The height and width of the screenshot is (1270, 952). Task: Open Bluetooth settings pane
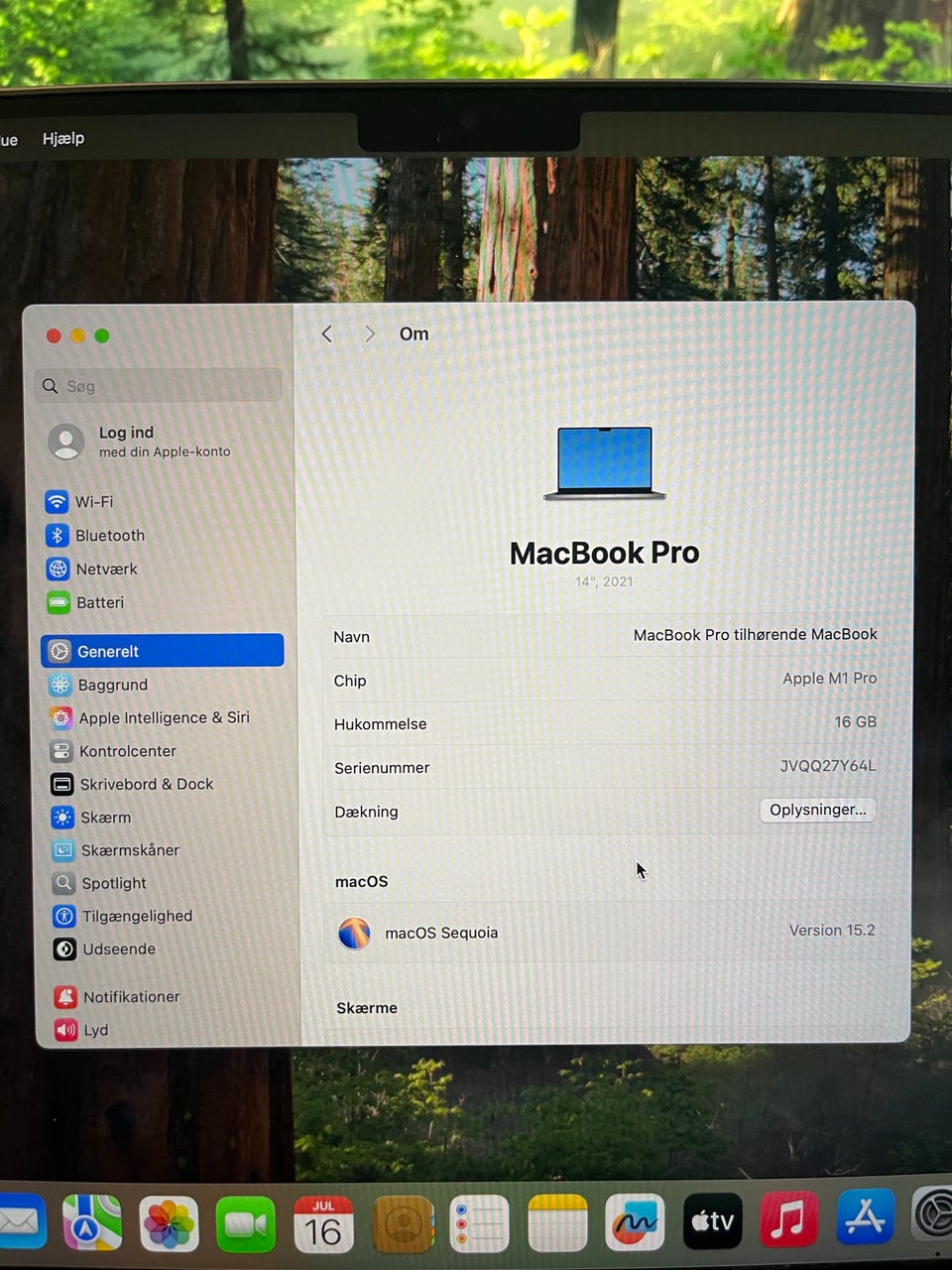[109, 536]
